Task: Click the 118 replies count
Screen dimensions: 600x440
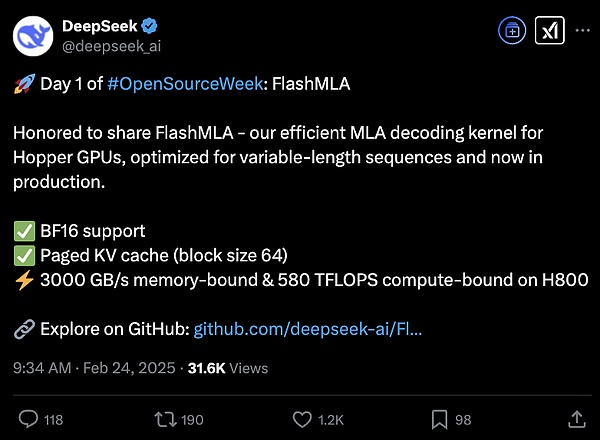Action: 53,418
